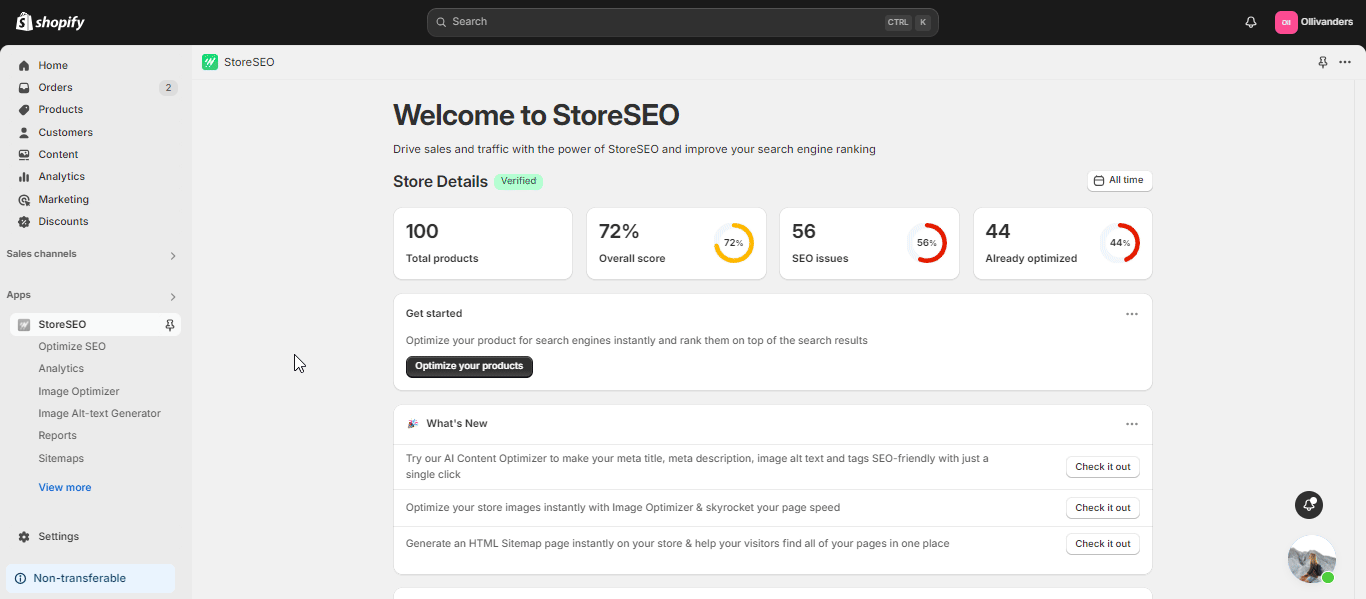Viewport: 1366px width, 599px height.
Task: Open Sitemaps submenu item
Action: 61,459
